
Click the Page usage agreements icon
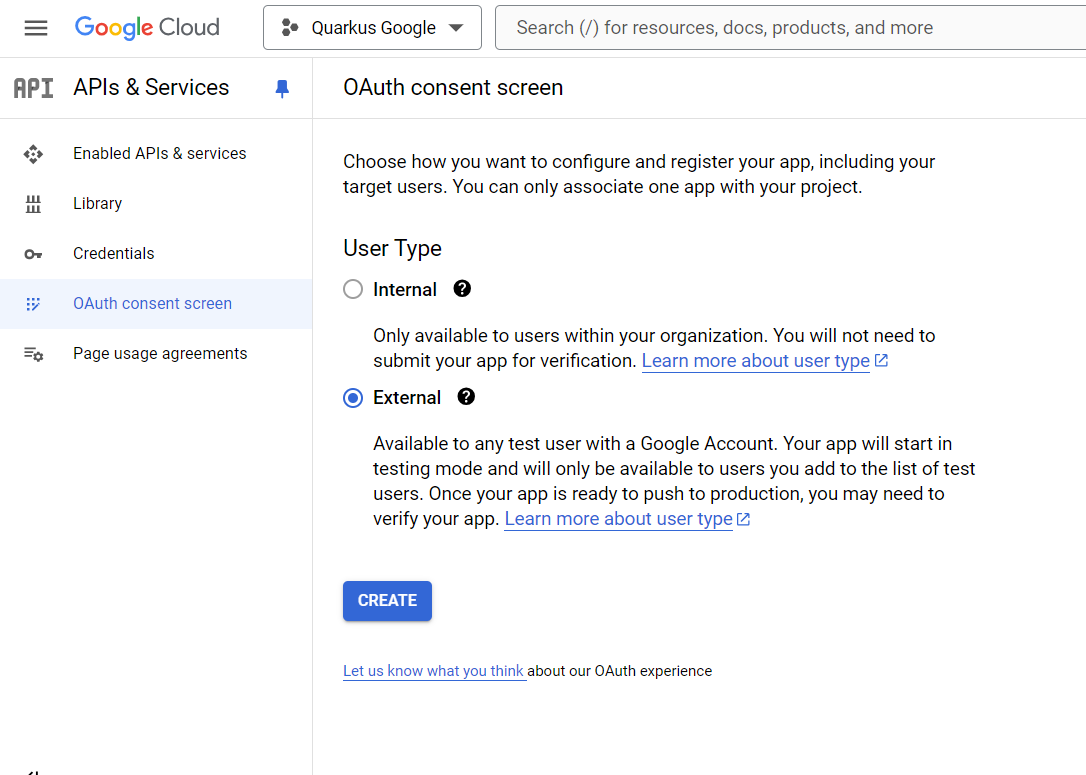click(33, 354)
